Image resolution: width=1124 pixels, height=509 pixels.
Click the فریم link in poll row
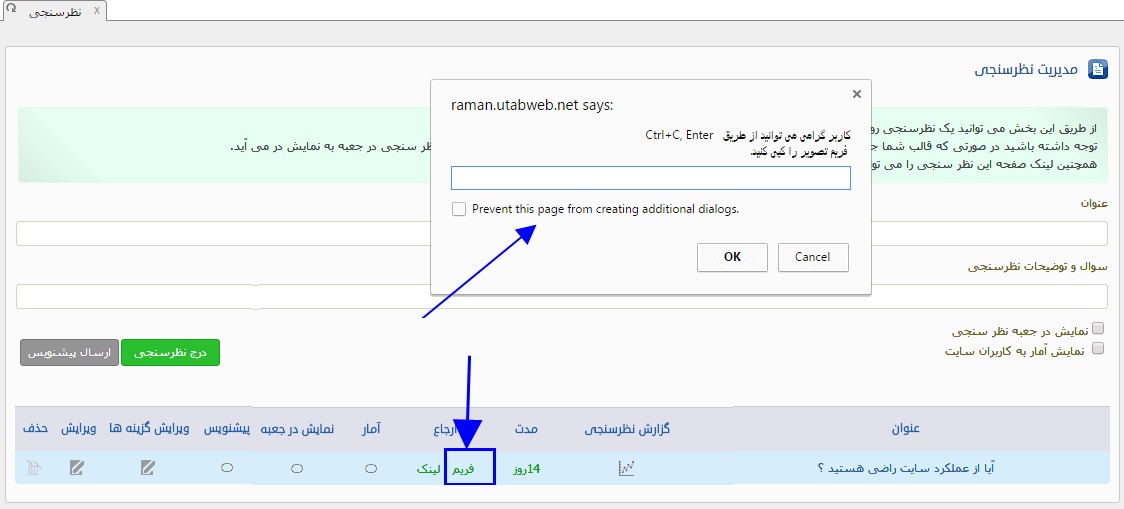click(462, 468)
